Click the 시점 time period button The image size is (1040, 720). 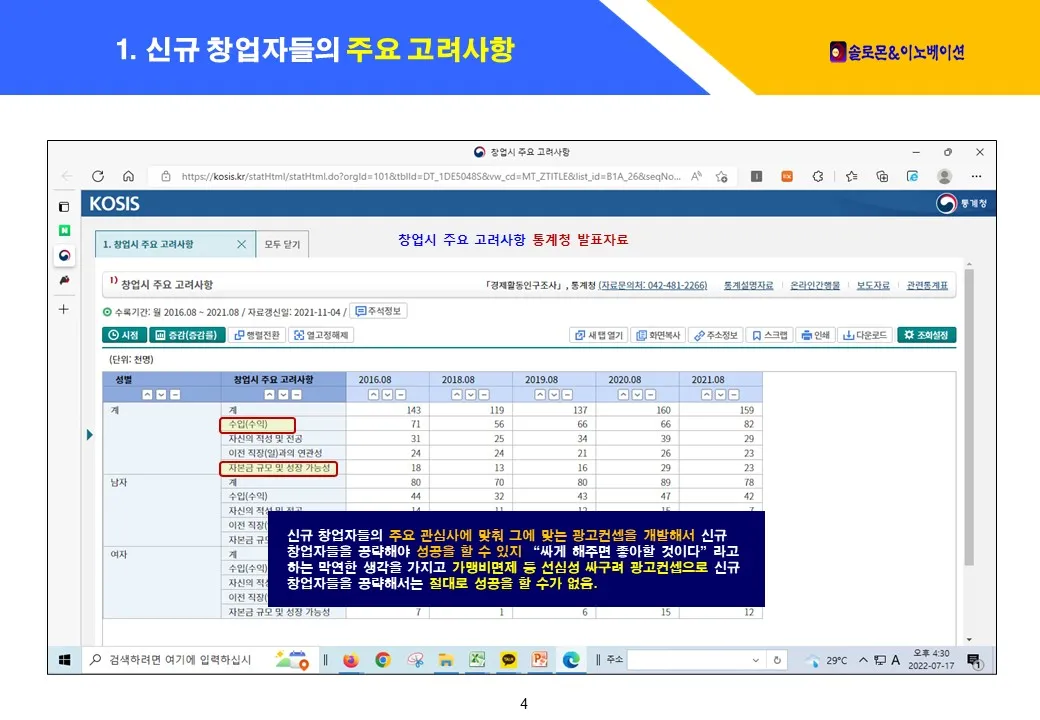(x=125, y=335)
